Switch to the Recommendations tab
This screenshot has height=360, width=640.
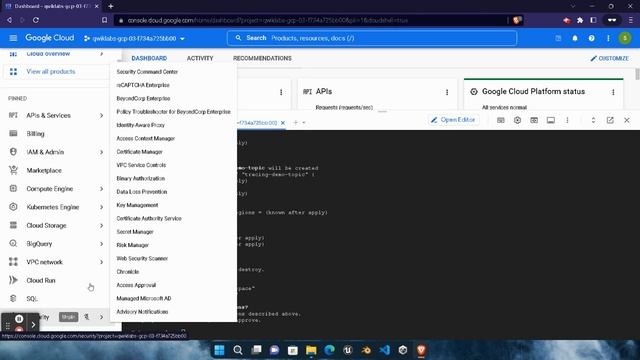tap(262, 58)
